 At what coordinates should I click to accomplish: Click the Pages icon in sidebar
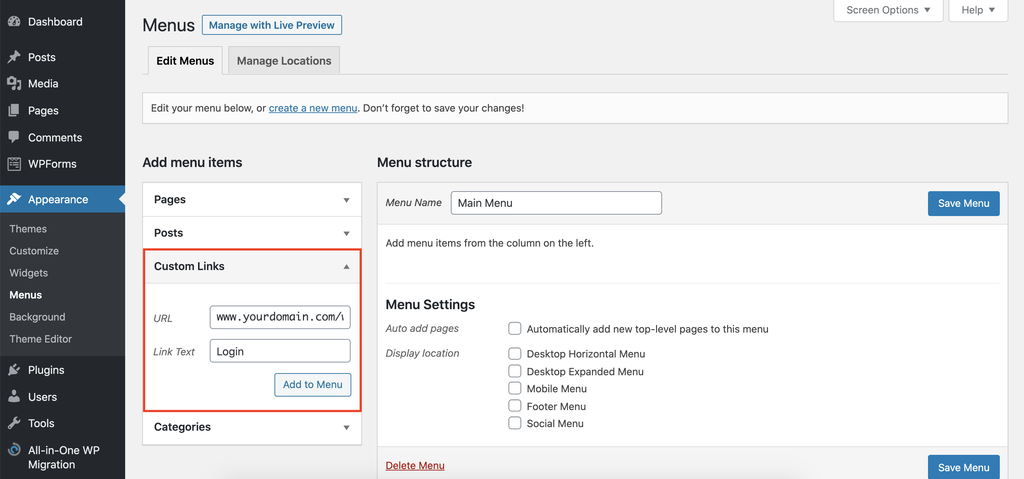[14, 111]
